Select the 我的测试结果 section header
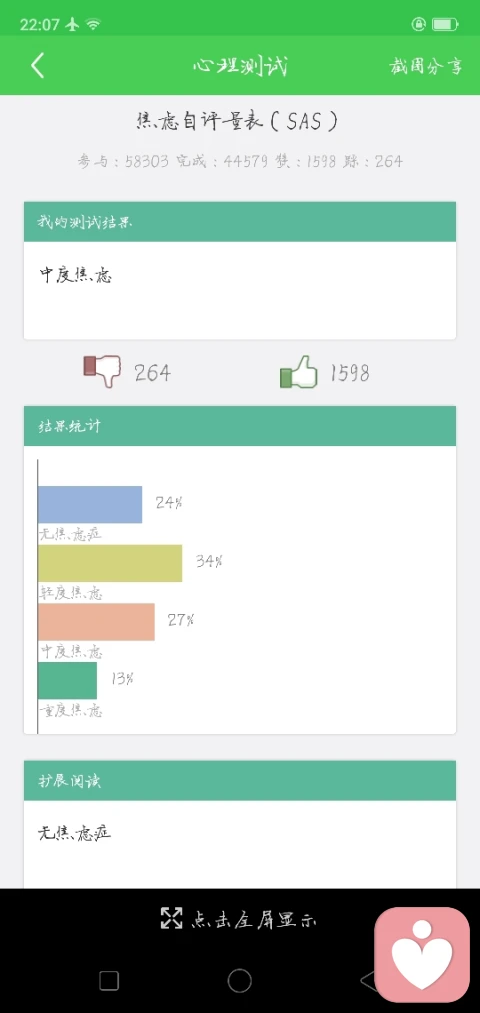This screenshot has width=480, height=1013. (240, 222)
